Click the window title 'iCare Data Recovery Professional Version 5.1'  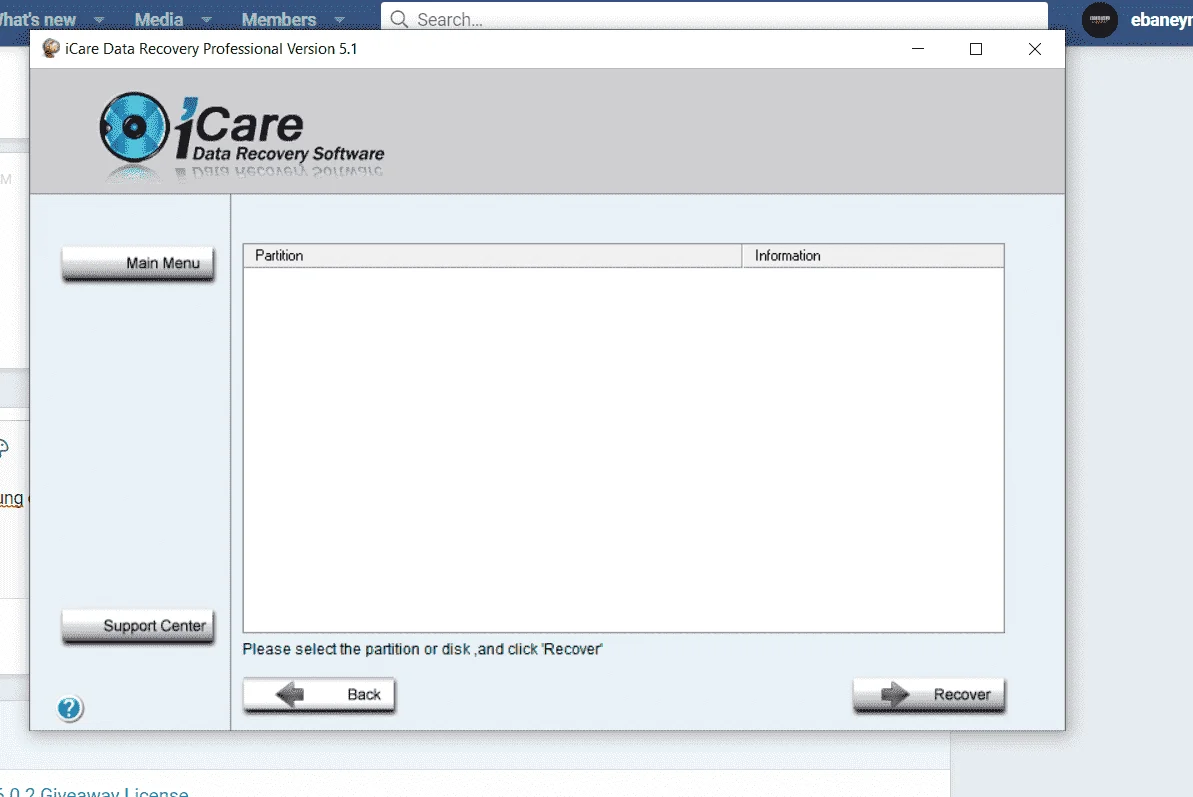(211, 49)
